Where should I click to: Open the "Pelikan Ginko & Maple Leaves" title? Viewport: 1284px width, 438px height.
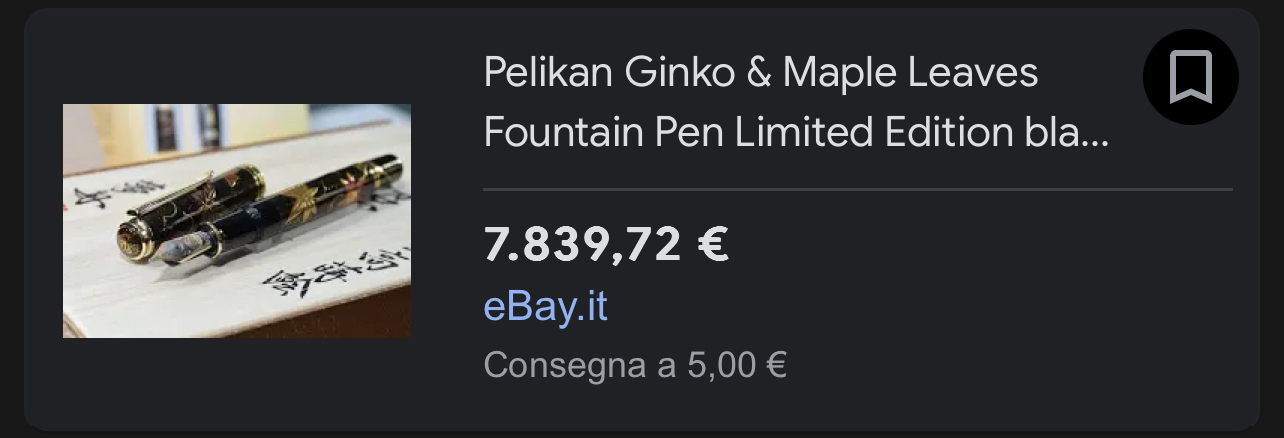[x=760, y=73]
